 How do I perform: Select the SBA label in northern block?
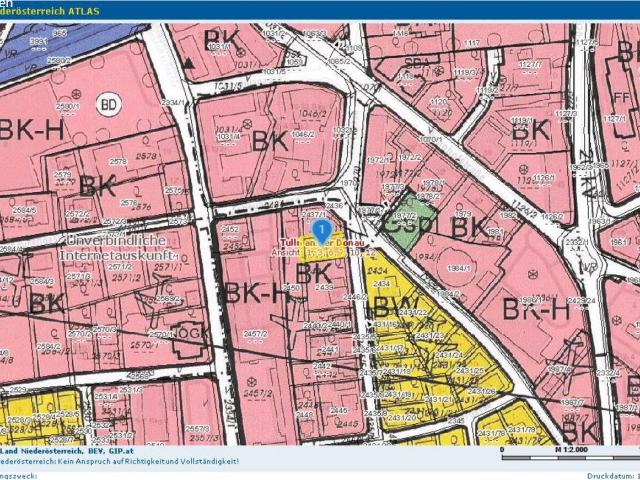(x=416, y=62)
